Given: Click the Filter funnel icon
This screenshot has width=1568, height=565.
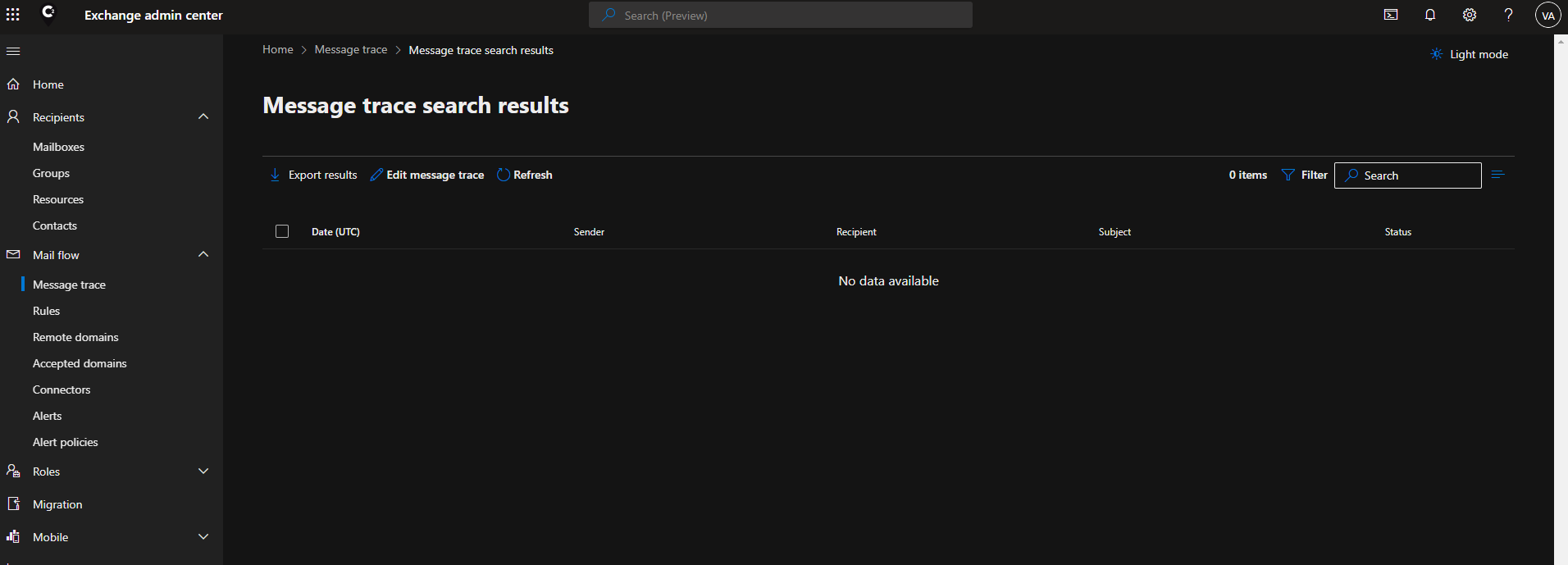Looking at the screenshot, I should tap(1288, 175).
